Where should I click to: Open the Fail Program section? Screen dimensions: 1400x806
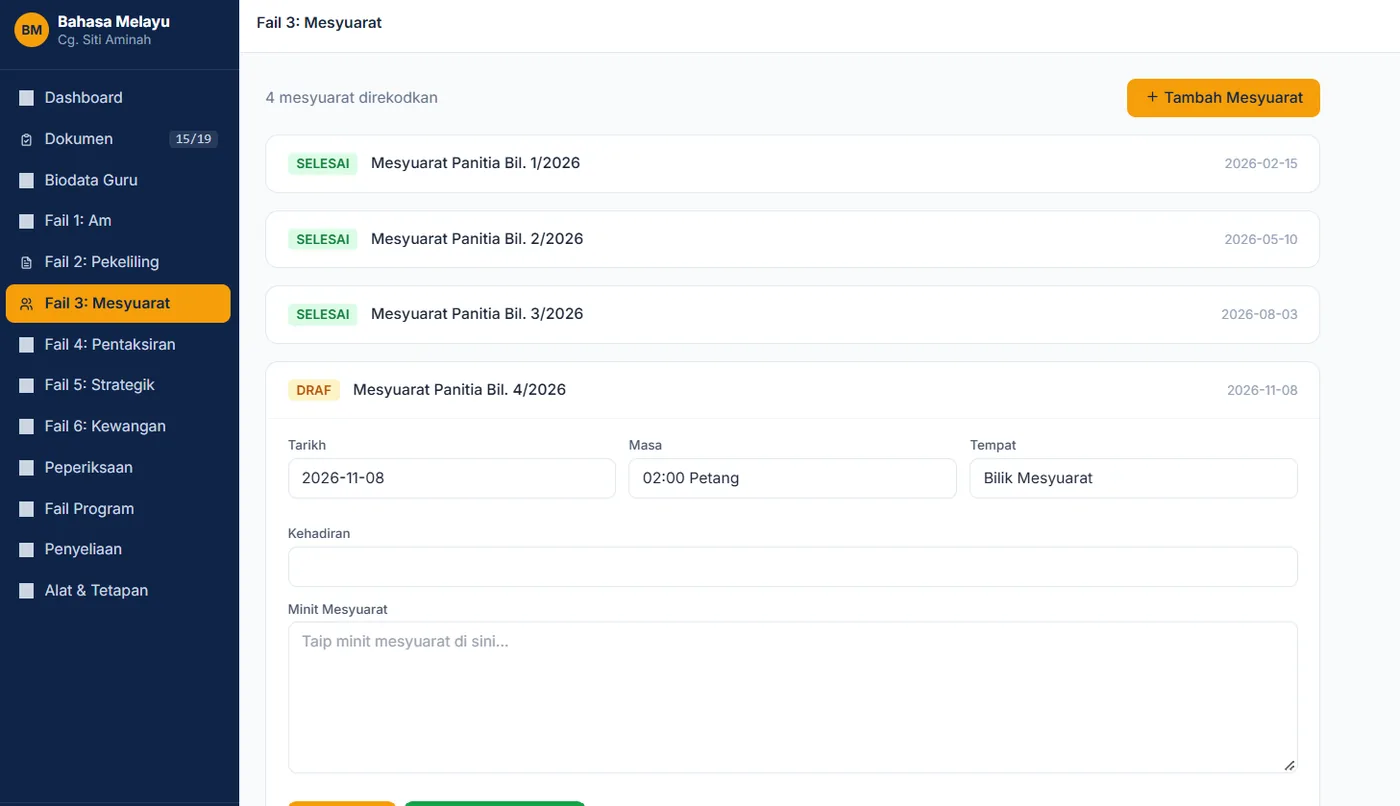118,508
